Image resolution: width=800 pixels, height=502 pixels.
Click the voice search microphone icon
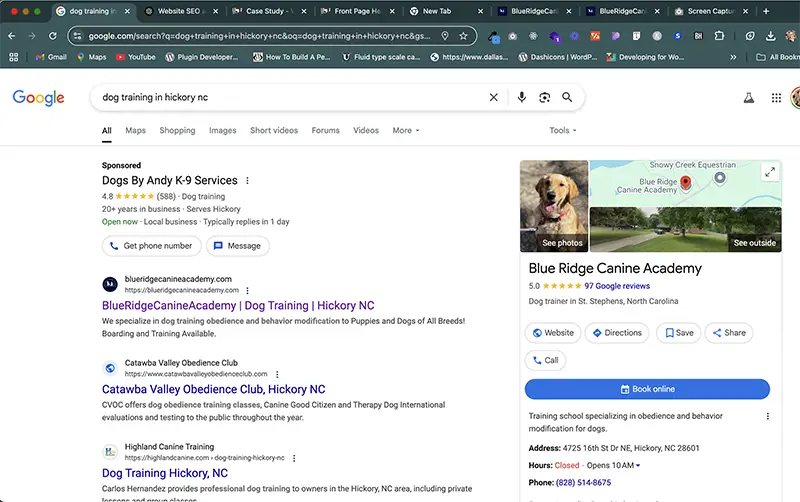(x=521, y=97)
